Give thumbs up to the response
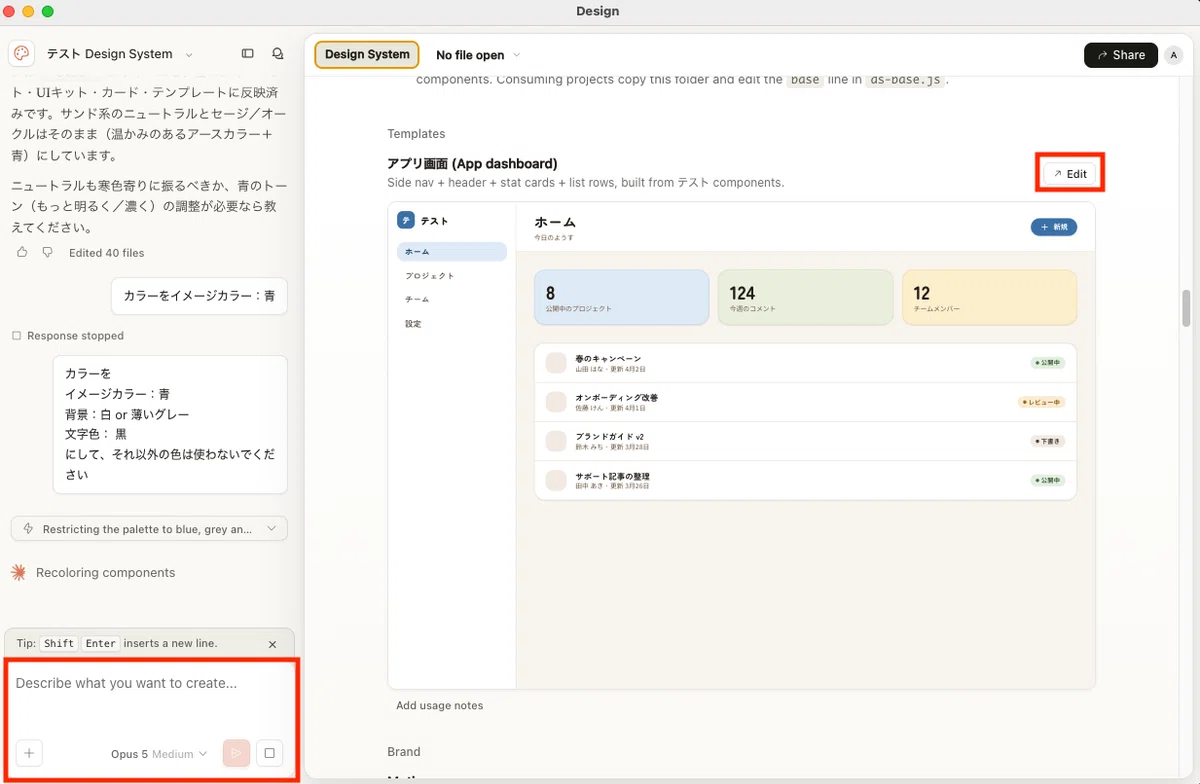 point(22,253)
